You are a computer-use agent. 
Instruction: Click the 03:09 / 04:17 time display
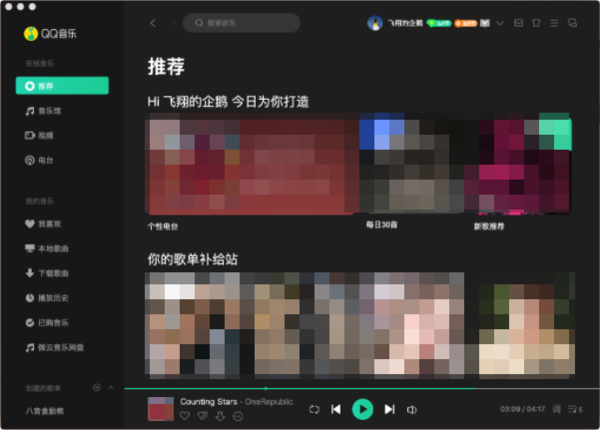pyautogui.click(x=522, y=409)
